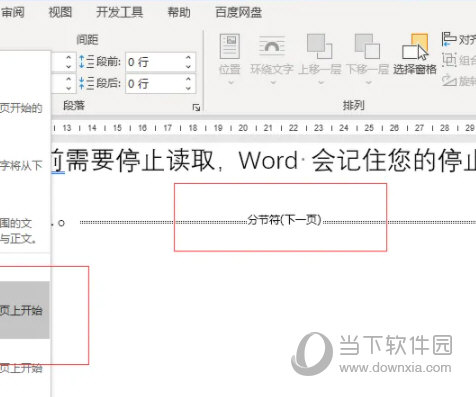Select the 围的文 与正文 menu entry
This screenshot has width=476, height=397.
[18, 231]
